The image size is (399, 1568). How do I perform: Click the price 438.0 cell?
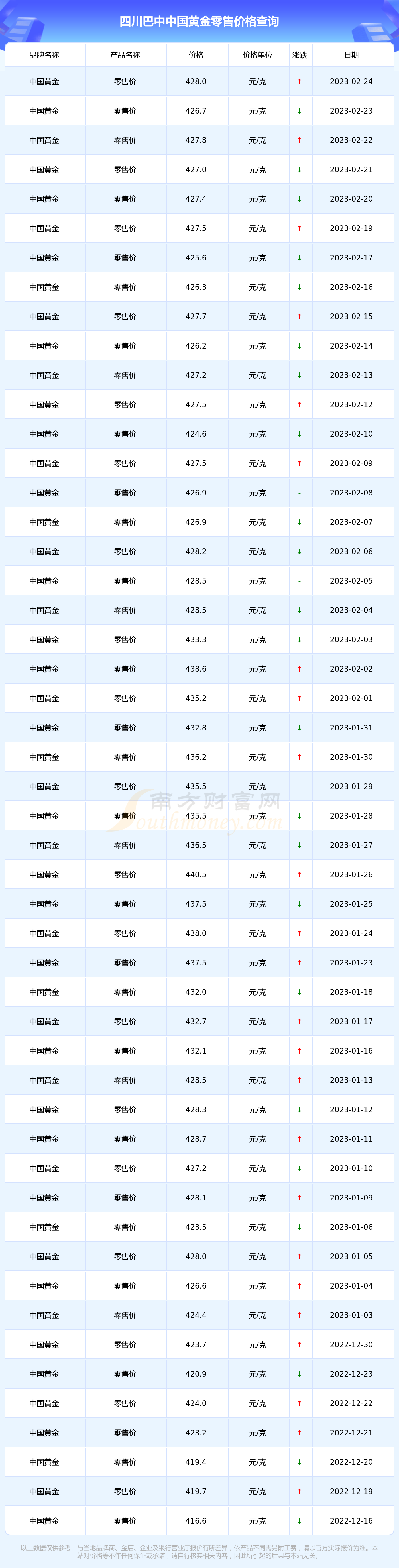[196, 934]
